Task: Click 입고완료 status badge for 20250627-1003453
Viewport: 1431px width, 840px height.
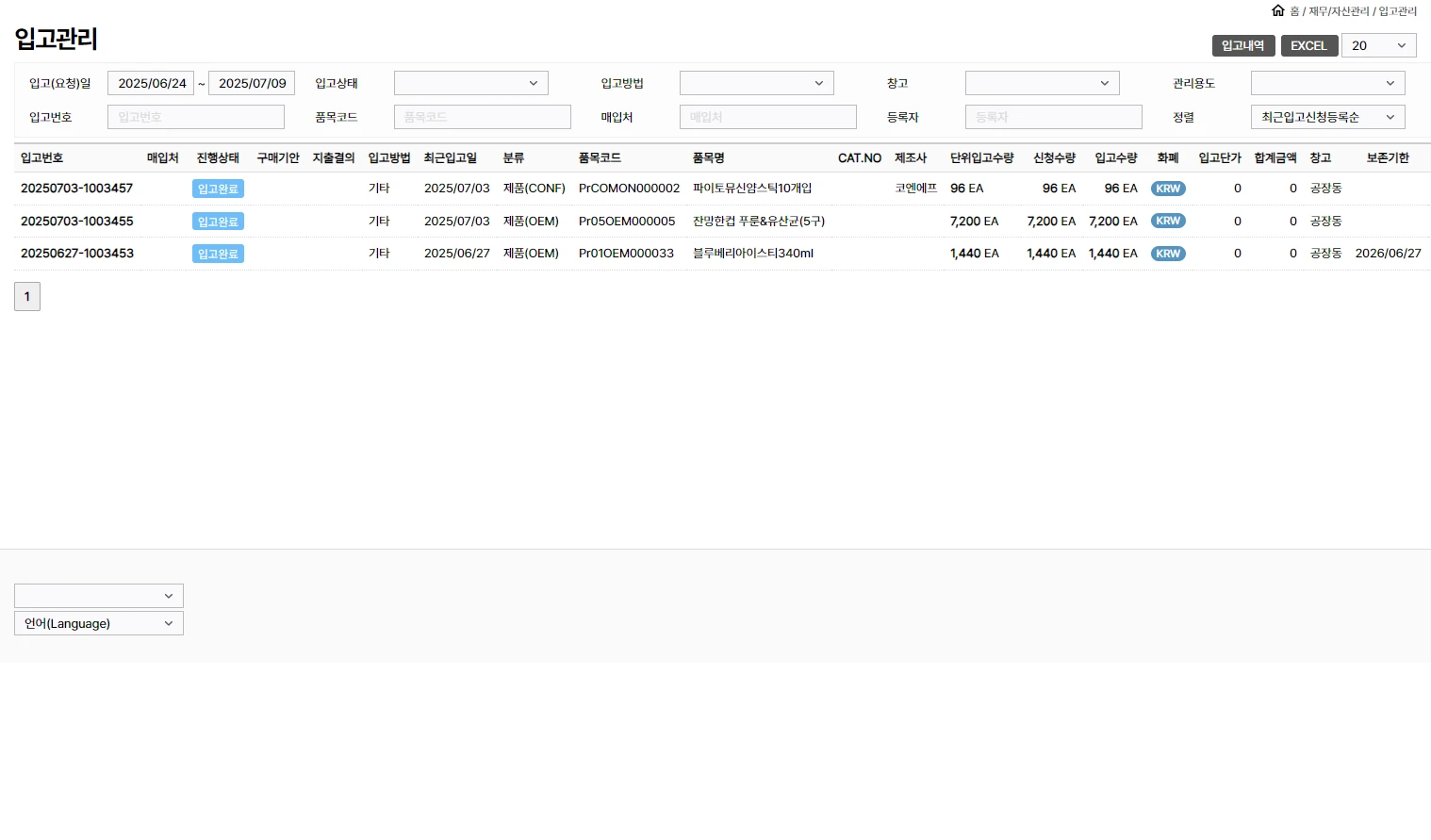Action: 218,254
